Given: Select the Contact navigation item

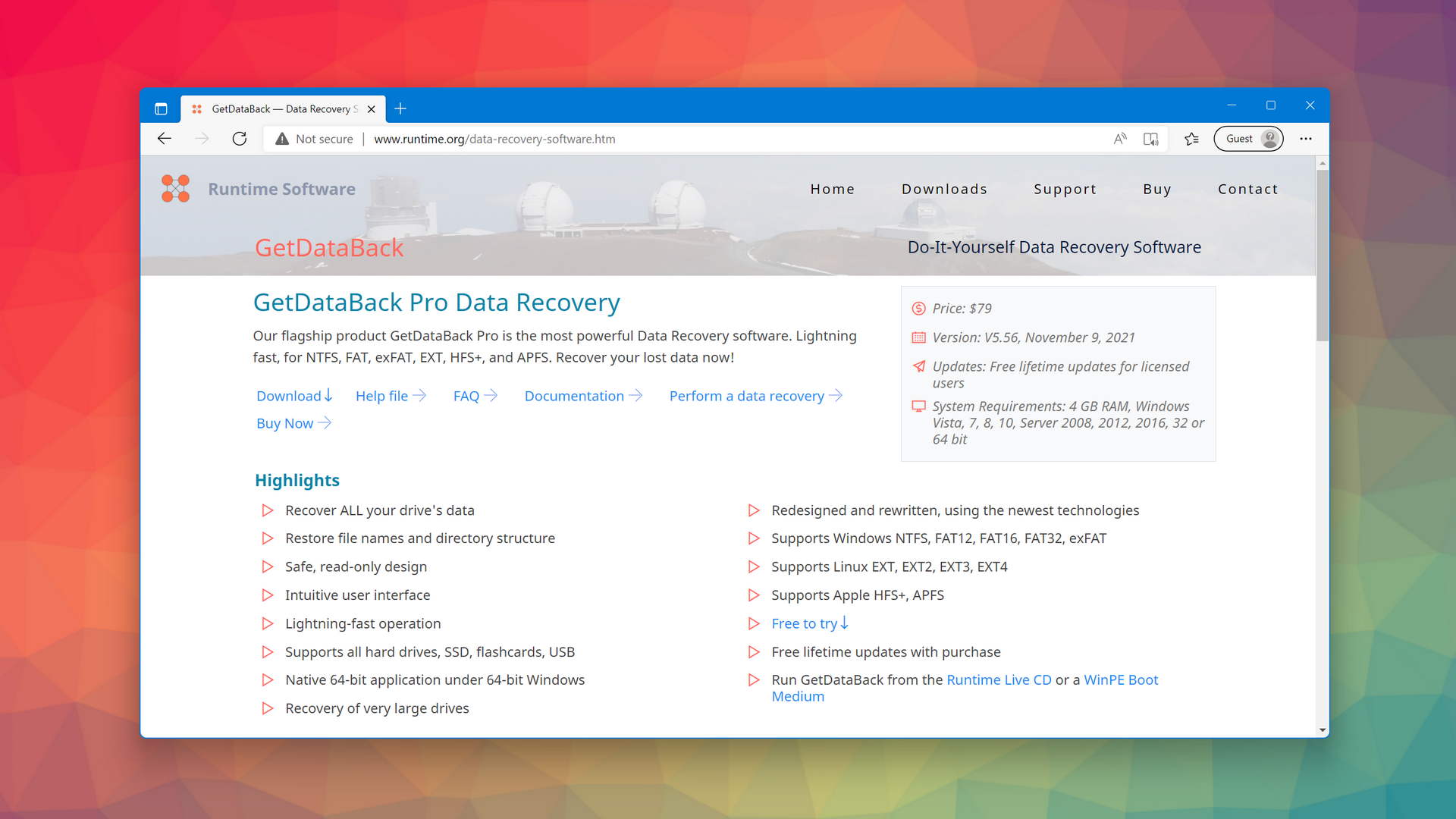Looking at the screenshot, I should (x=1248, y=189).
